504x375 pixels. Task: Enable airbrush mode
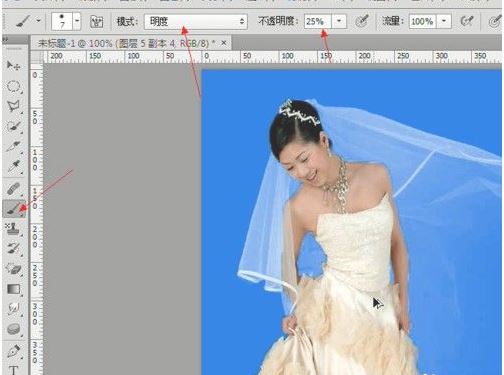click(467, 21)
